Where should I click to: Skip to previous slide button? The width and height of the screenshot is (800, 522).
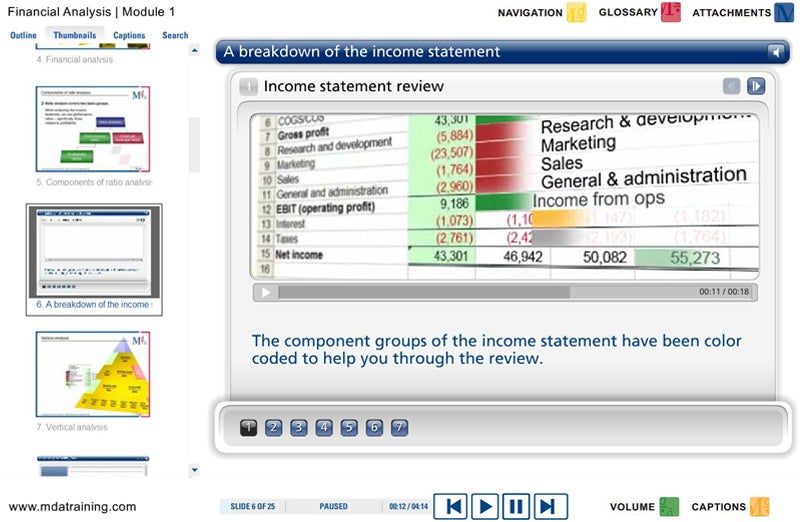coord(454,506)
